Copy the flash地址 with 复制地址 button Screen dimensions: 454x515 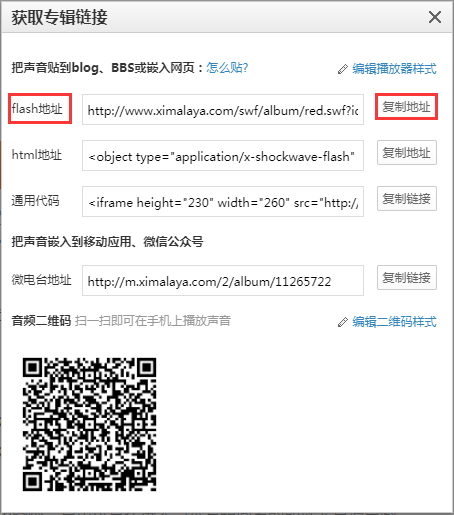point(406,107)
